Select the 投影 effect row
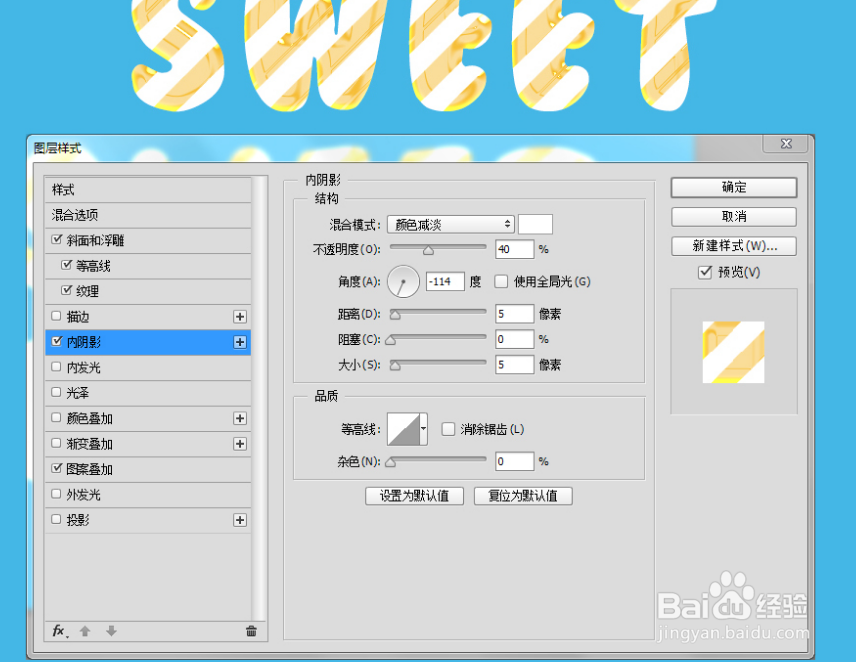The height and width of the screenshot is (662, 856). tap(148, 520)
